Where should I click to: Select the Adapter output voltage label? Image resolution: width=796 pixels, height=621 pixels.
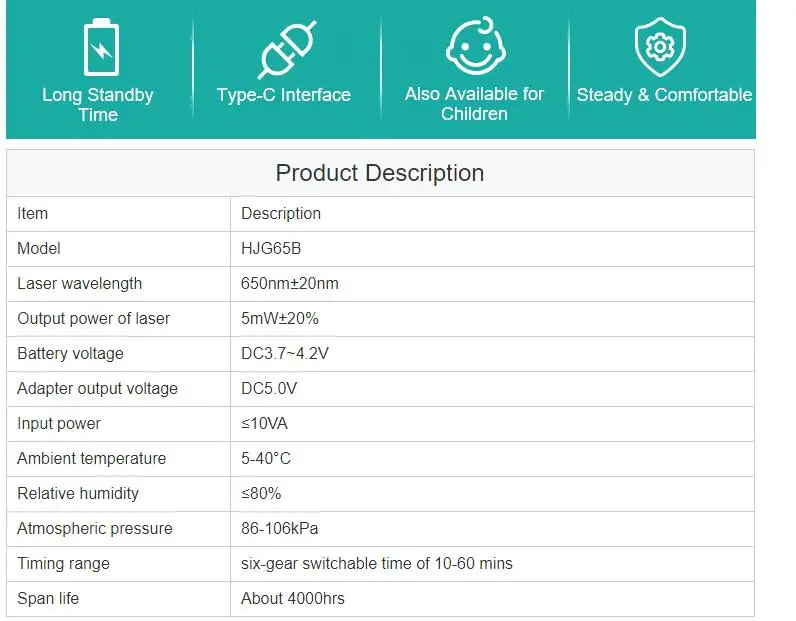point(97,388)
